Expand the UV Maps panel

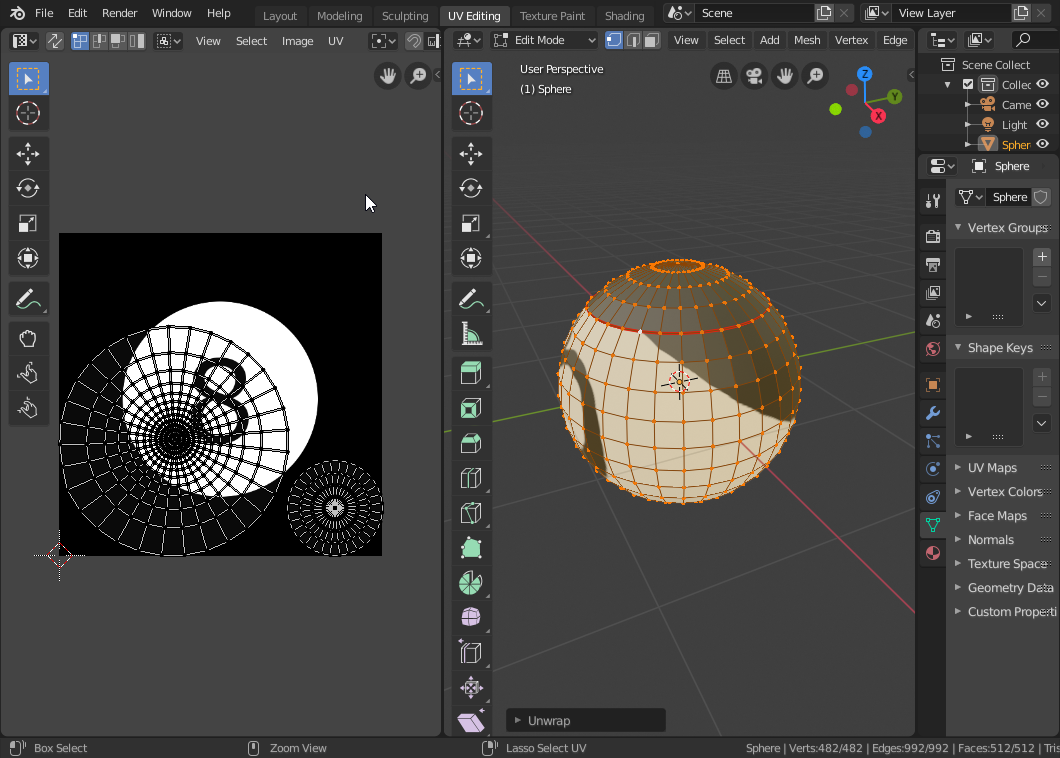pyautogui.click(x=958, y=467)
